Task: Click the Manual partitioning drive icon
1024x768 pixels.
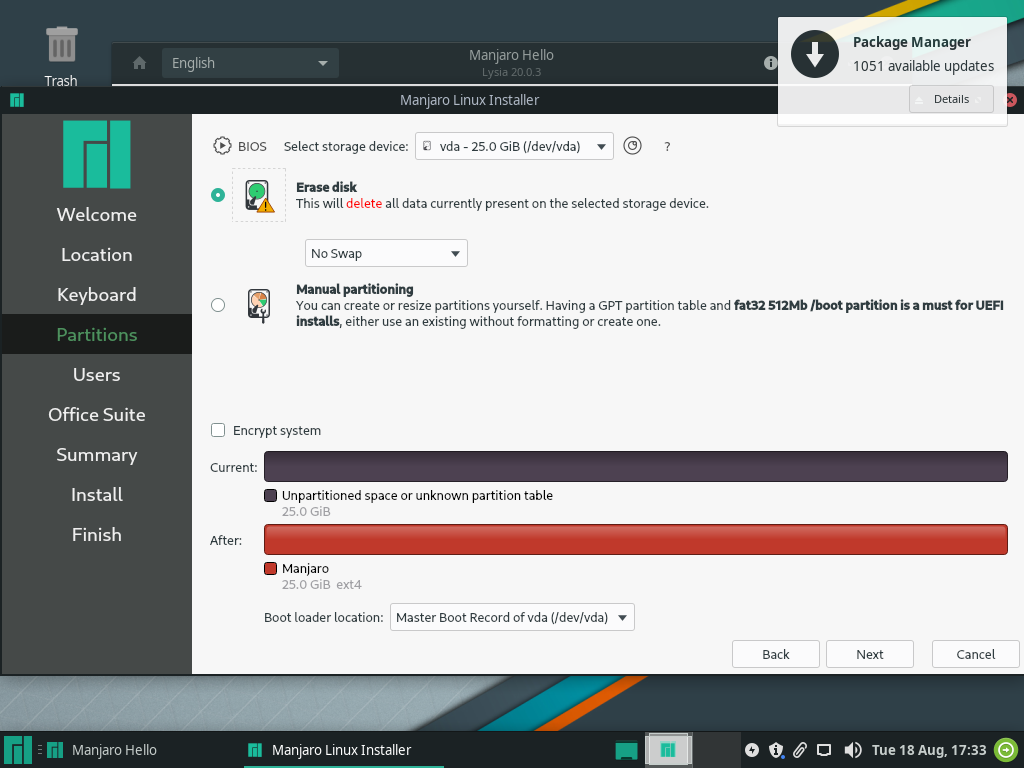Action: pyautogui.click(x=259, y=306)
